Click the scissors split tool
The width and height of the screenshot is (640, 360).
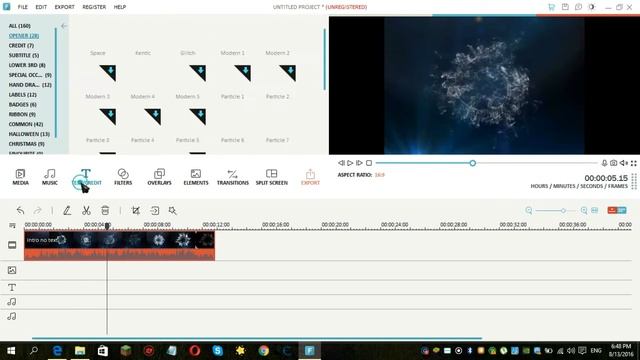[86, 211]
